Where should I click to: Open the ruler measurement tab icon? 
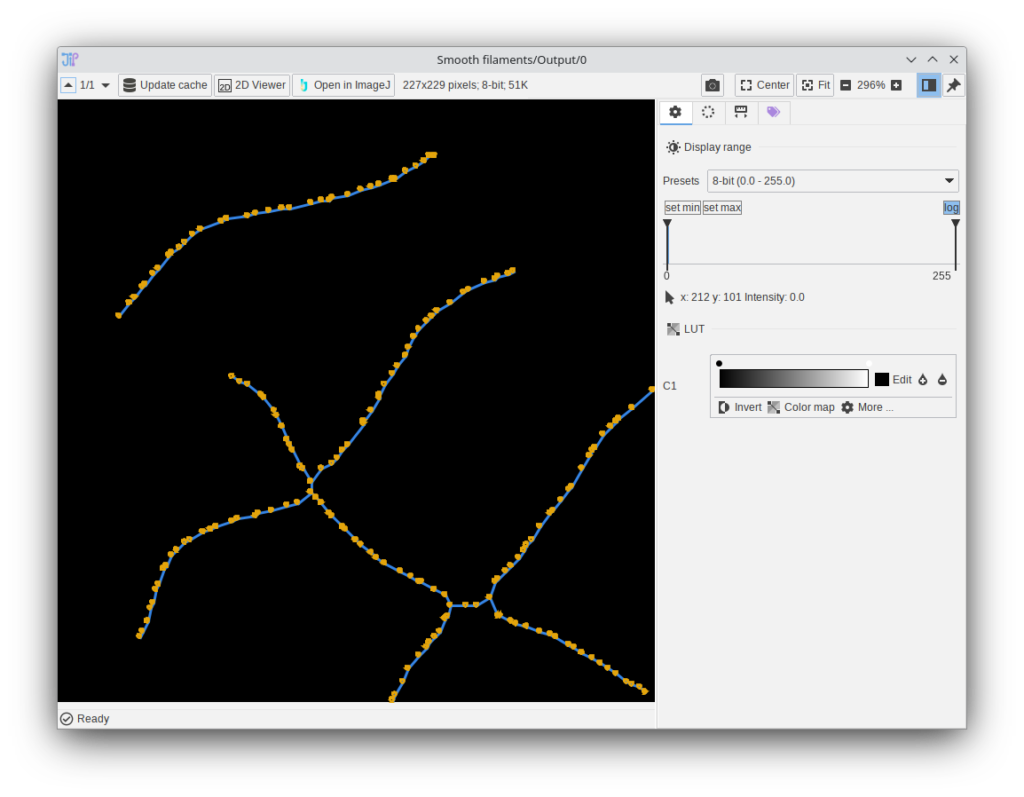740,112
